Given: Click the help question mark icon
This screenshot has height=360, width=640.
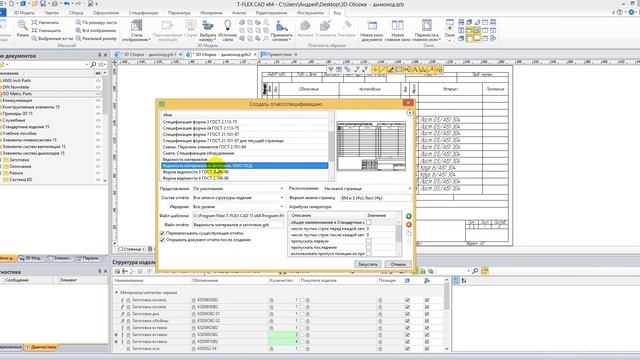Looking at the screenshot, I should pyautogui.click(x=620, y=12).
